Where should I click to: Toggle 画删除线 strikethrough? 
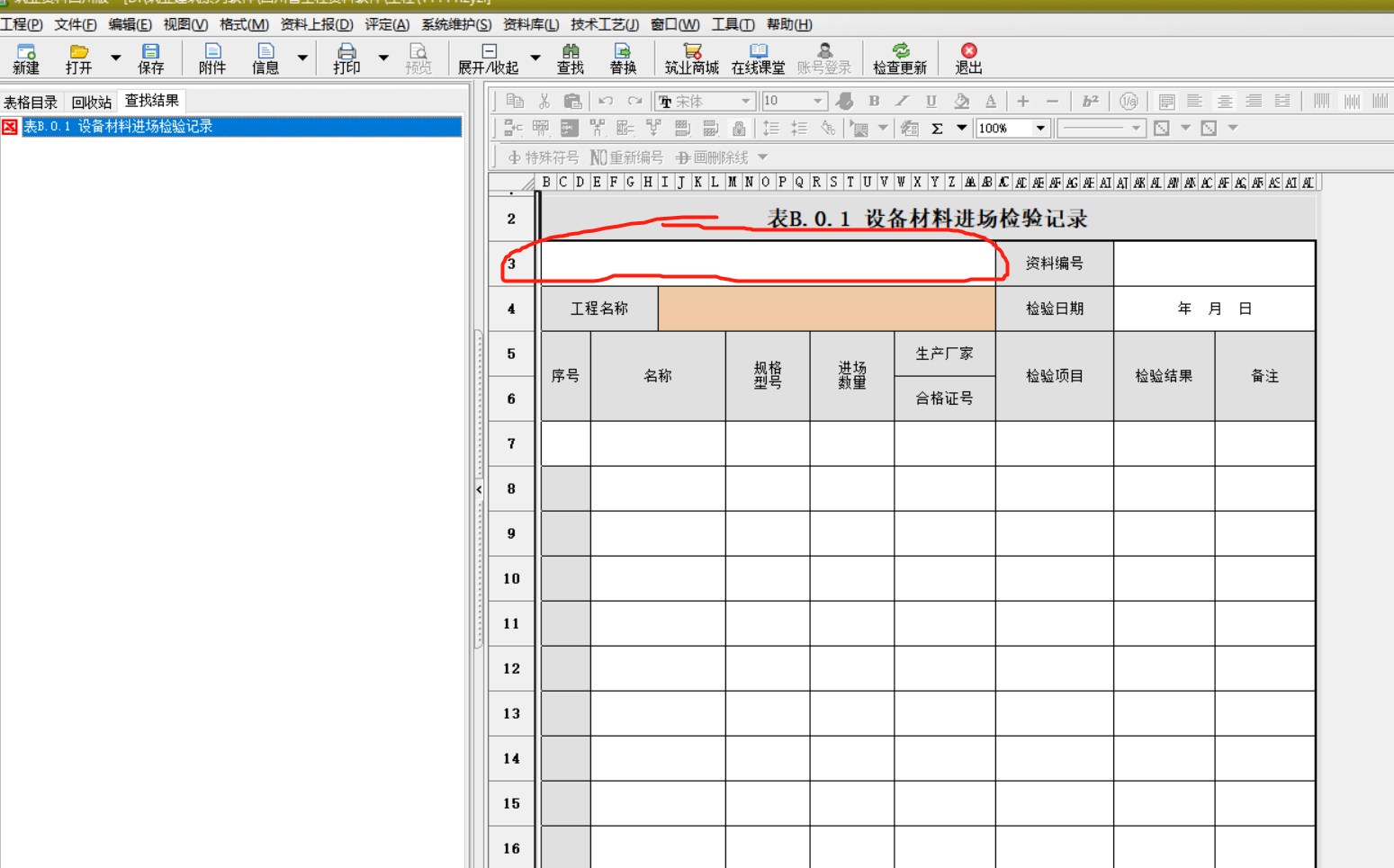(x=712, y=157)
